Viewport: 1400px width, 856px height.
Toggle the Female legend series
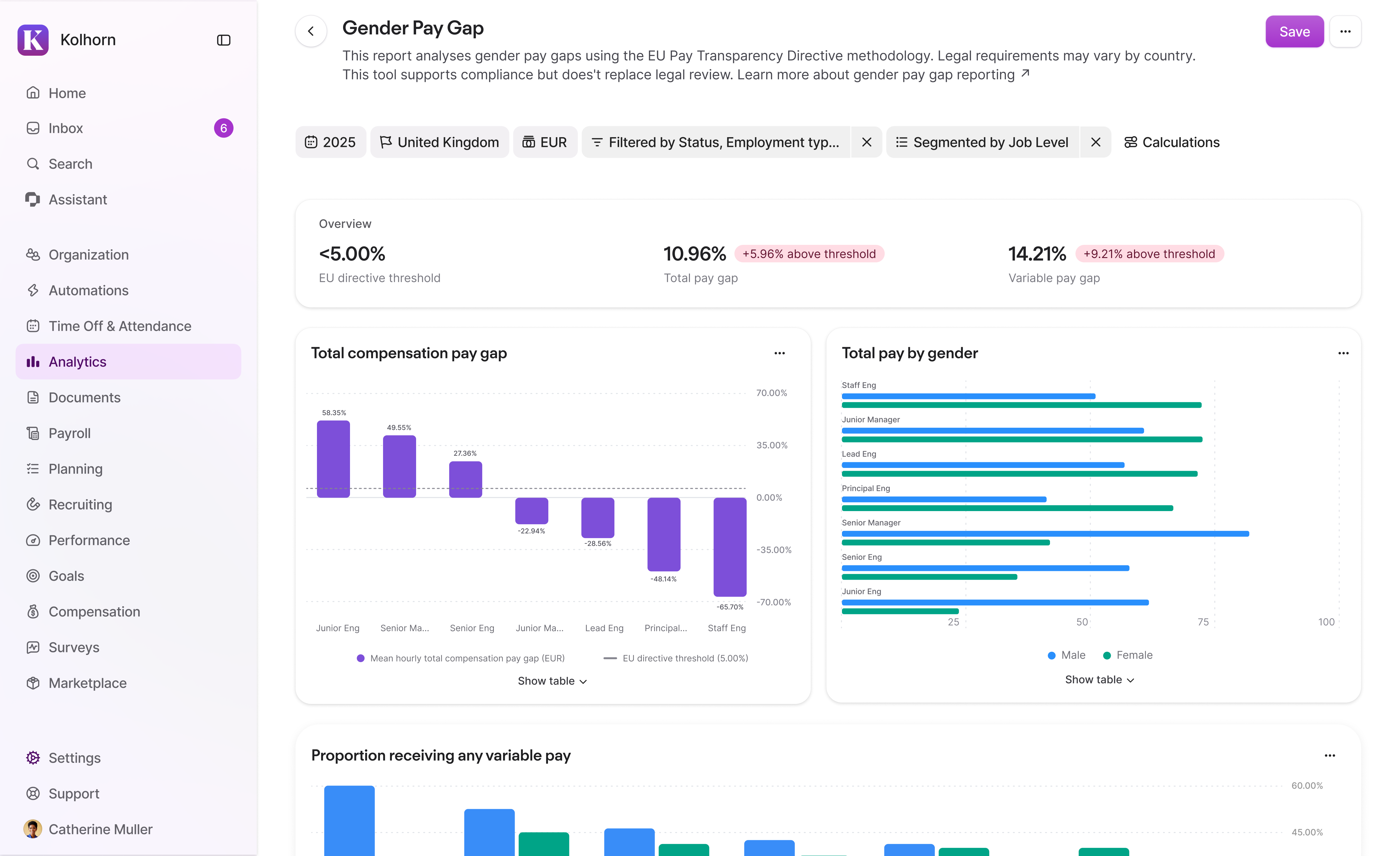pos(1128,655)
